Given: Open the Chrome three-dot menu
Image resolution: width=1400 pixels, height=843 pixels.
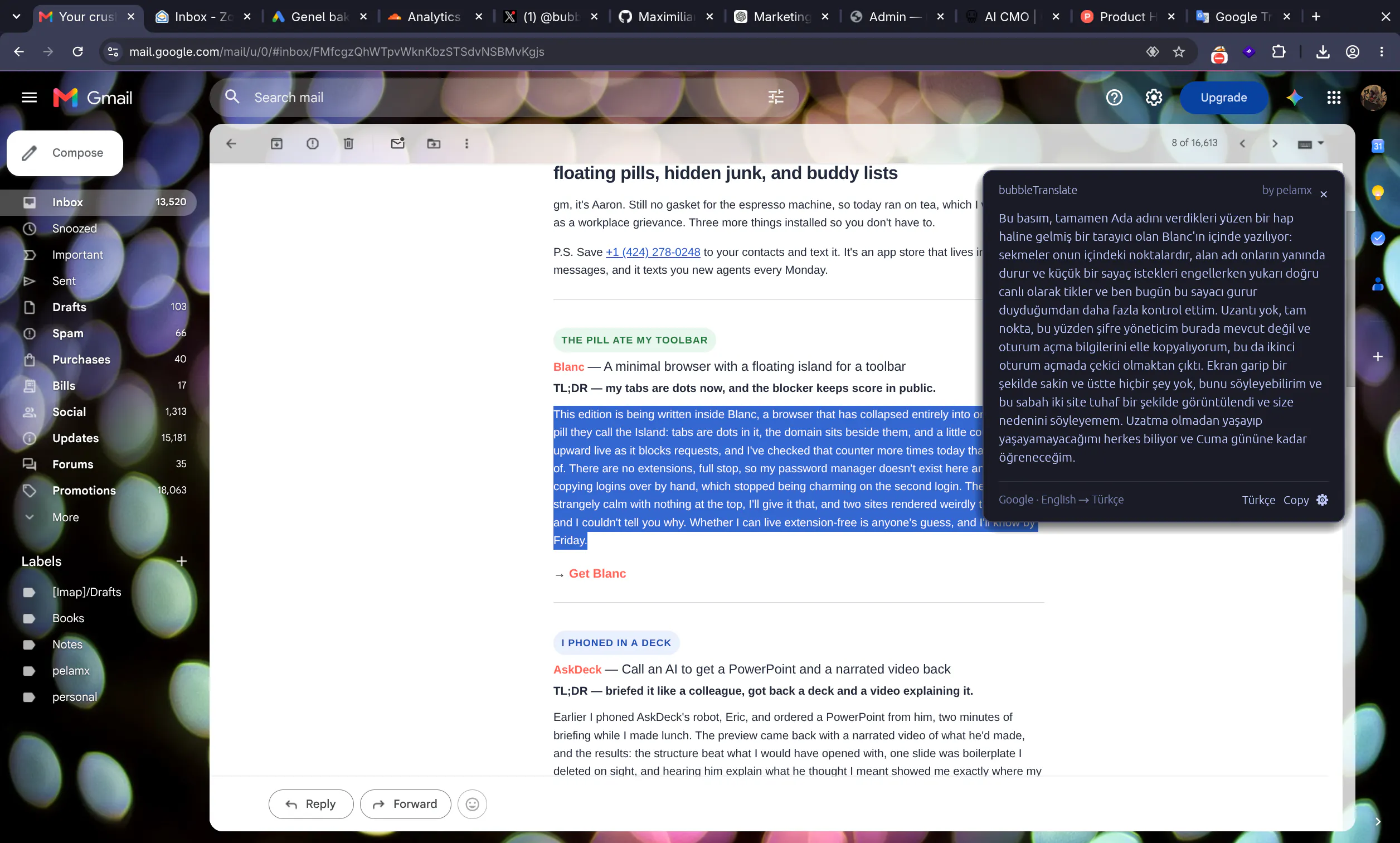Looking at the screenshot, I should coord(1382,52).
